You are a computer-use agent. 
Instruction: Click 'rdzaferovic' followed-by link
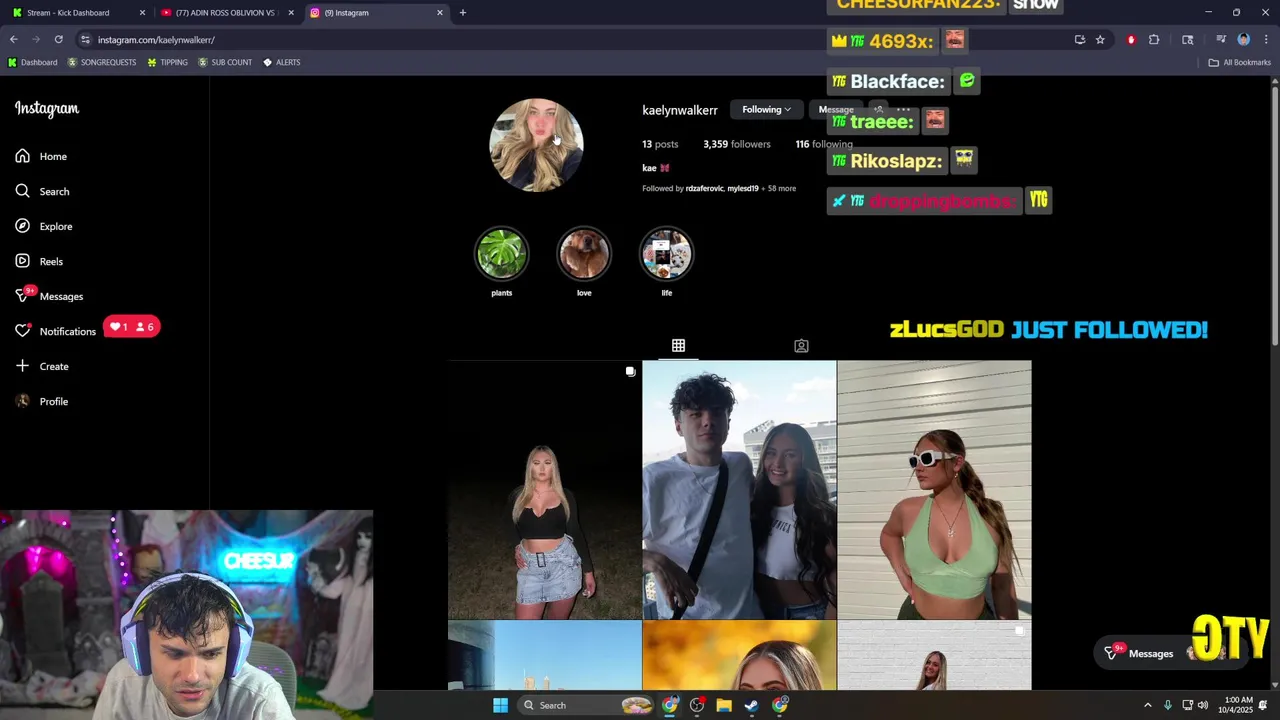click(704, 188)
